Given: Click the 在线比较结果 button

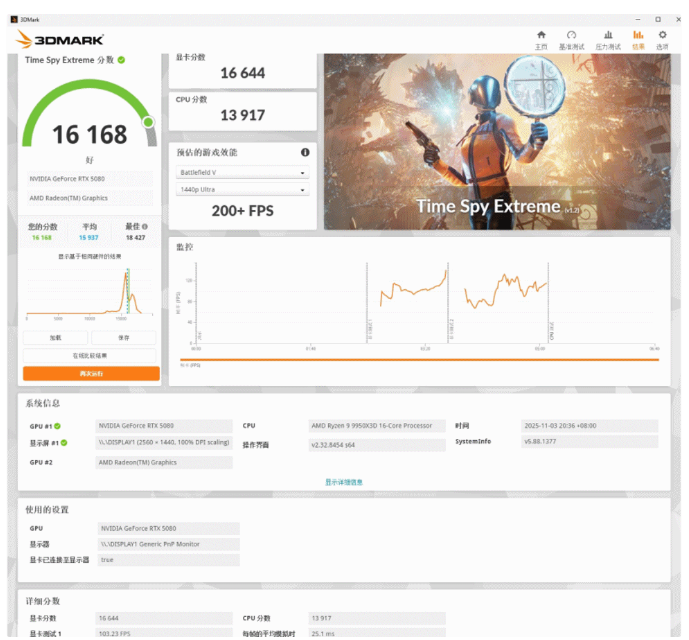Looking at the screenshot, I should pyautogui.click(x=90, y=356).
